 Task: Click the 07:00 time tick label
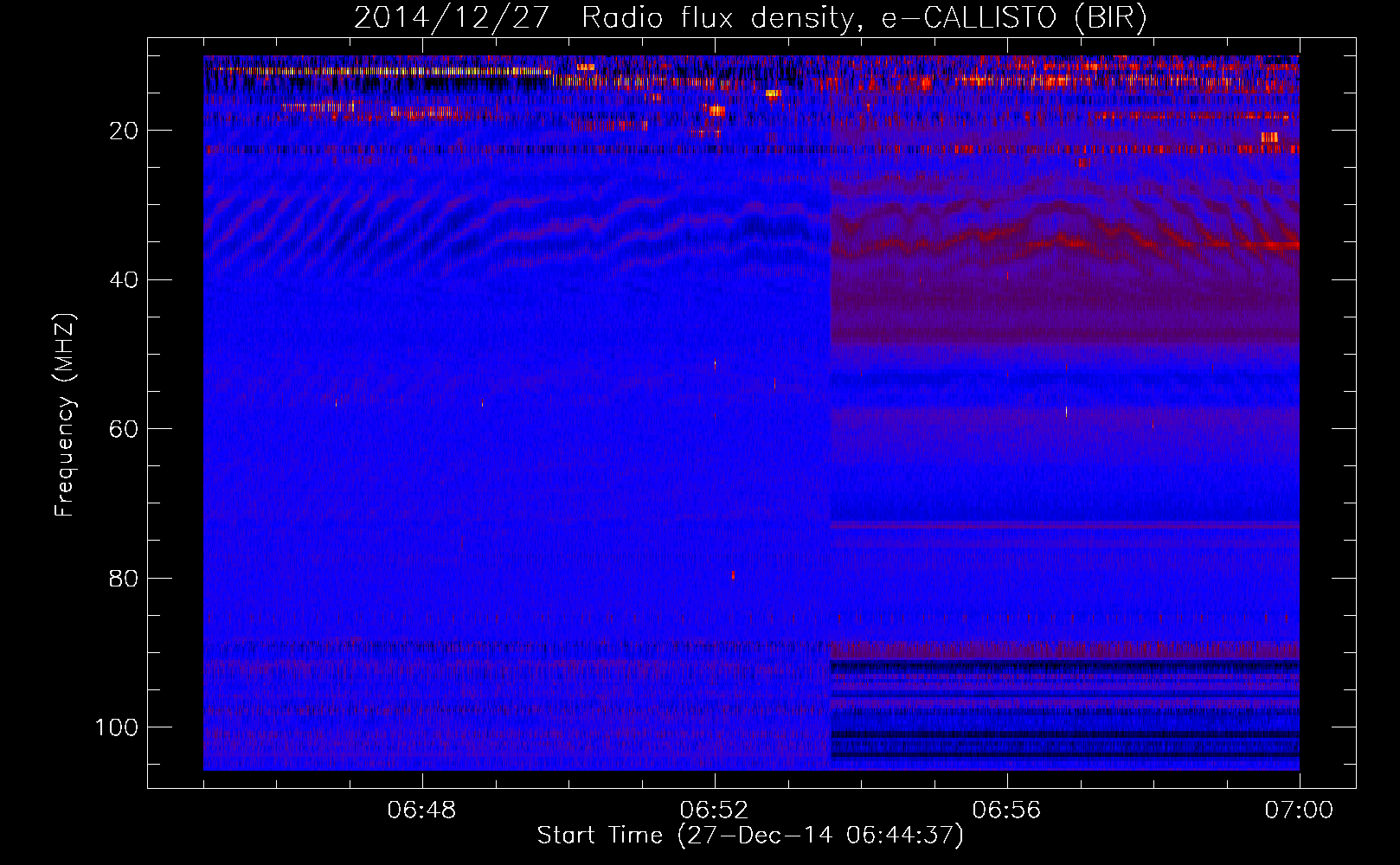1299,811
